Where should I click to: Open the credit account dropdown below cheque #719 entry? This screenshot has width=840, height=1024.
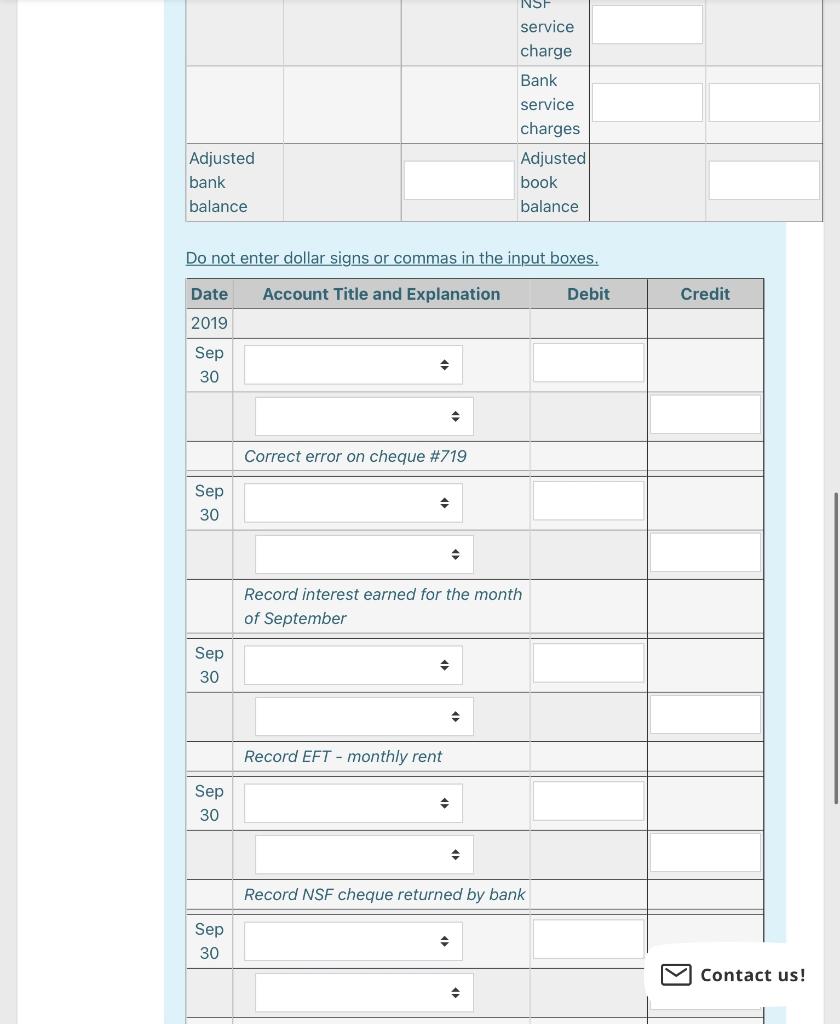point(363,416)
